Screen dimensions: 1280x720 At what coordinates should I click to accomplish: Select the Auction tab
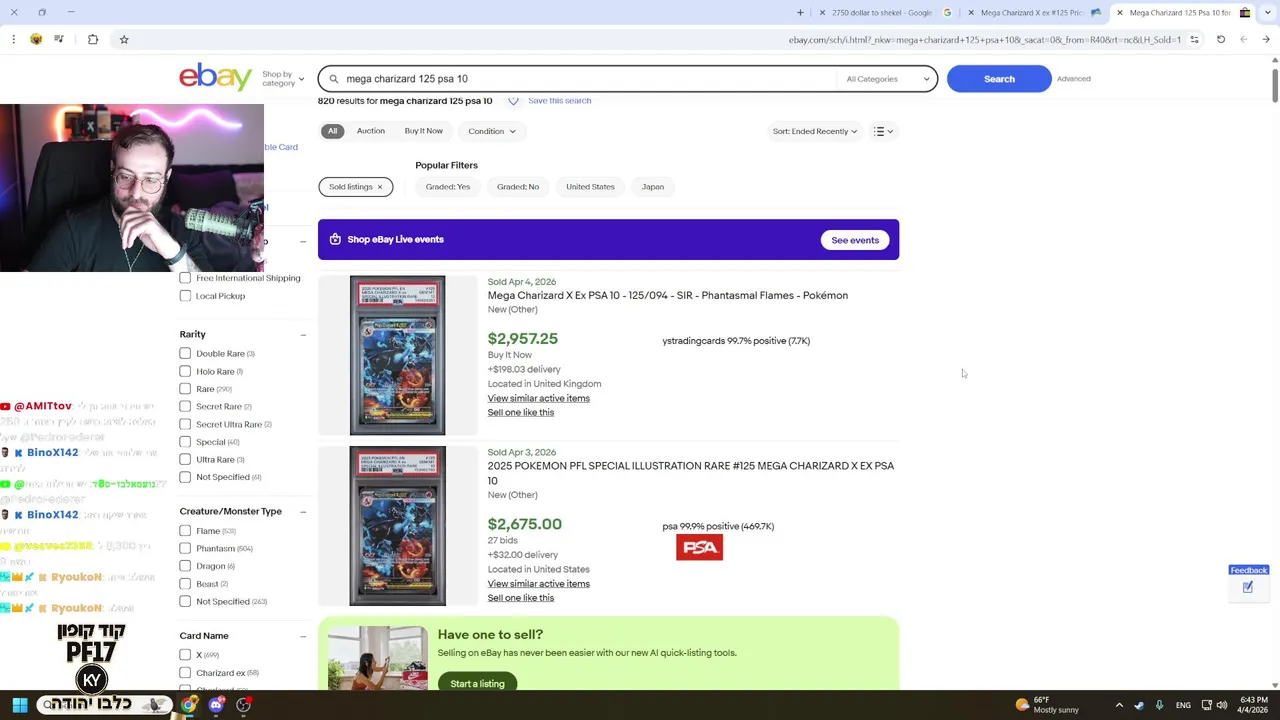click(370, 131)
